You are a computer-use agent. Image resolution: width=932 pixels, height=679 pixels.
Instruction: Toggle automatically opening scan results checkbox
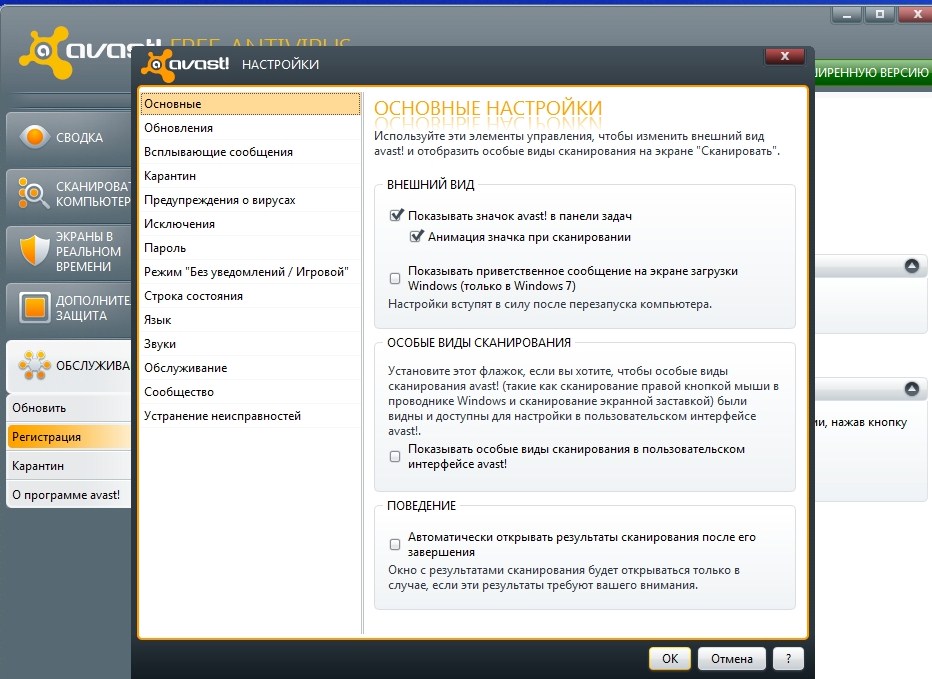click(x=395, y=544)
